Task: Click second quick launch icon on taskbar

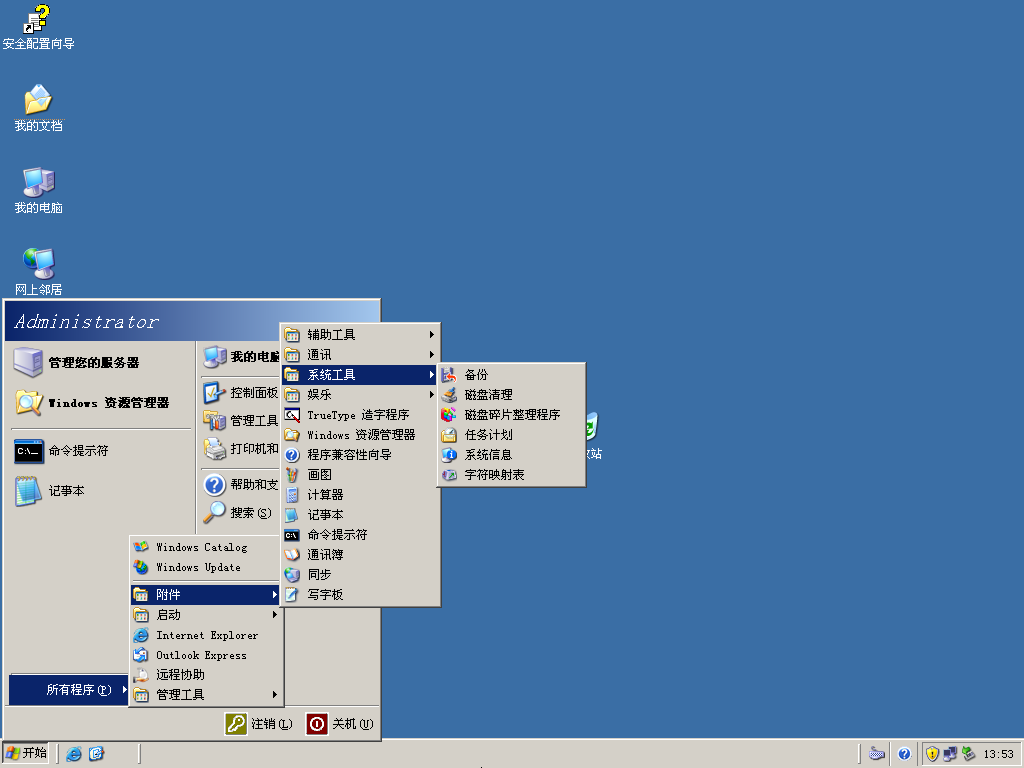Action: (96, 754)
